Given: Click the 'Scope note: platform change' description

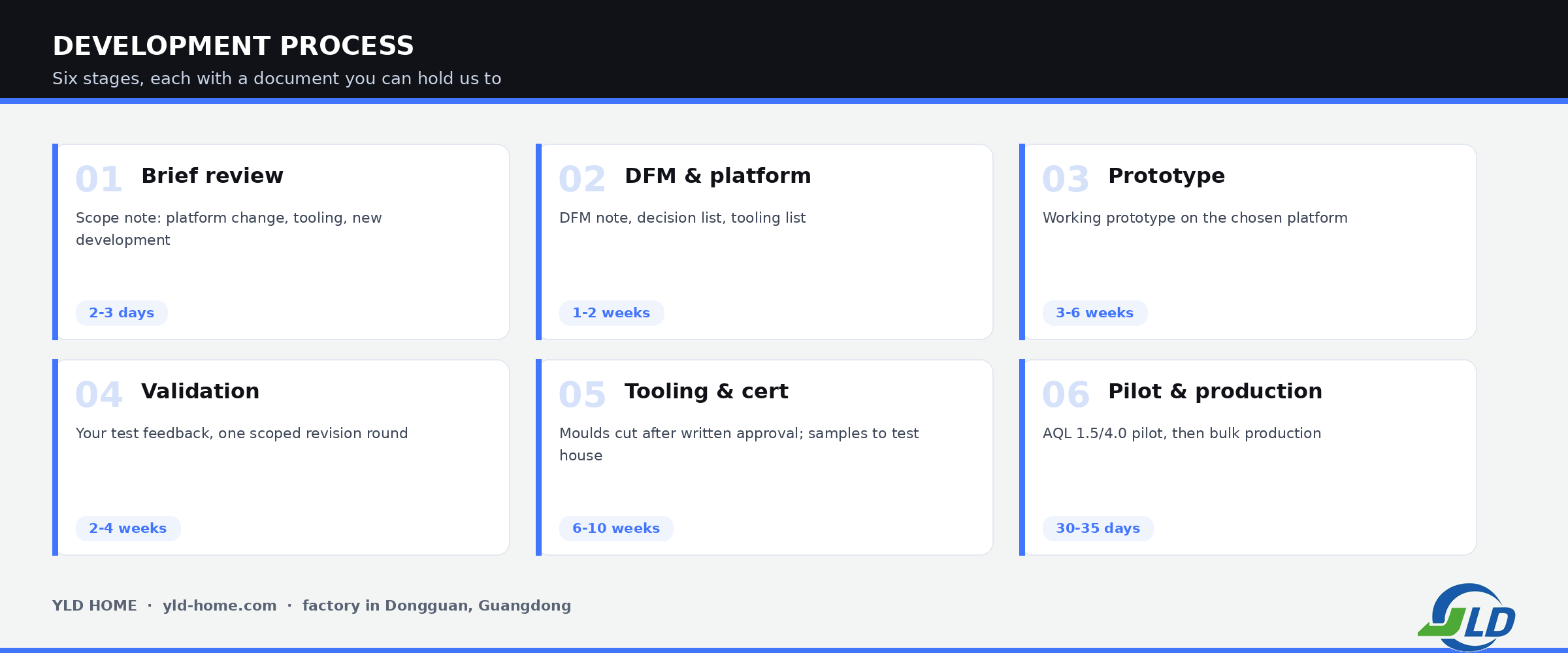Looking at the screenshot, I should click(x=229, y=229).
